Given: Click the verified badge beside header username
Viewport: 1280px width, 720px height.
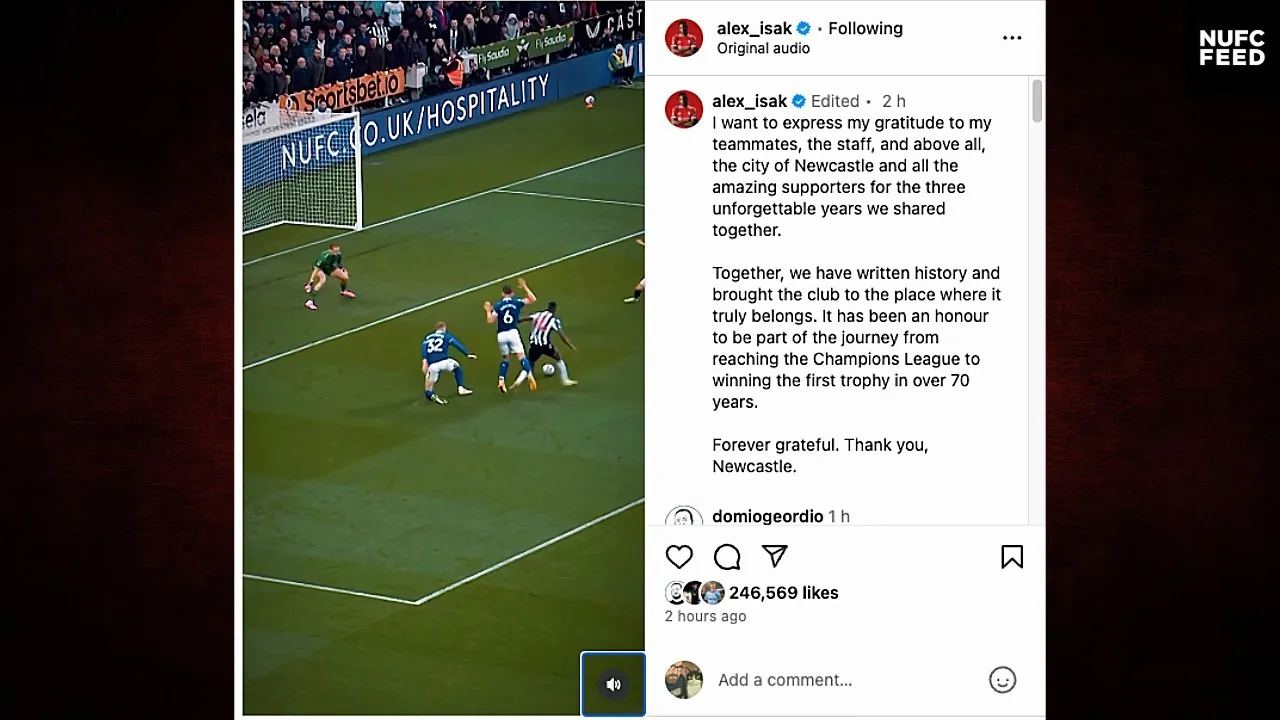Looking at the screenshot, I should 803,29.
